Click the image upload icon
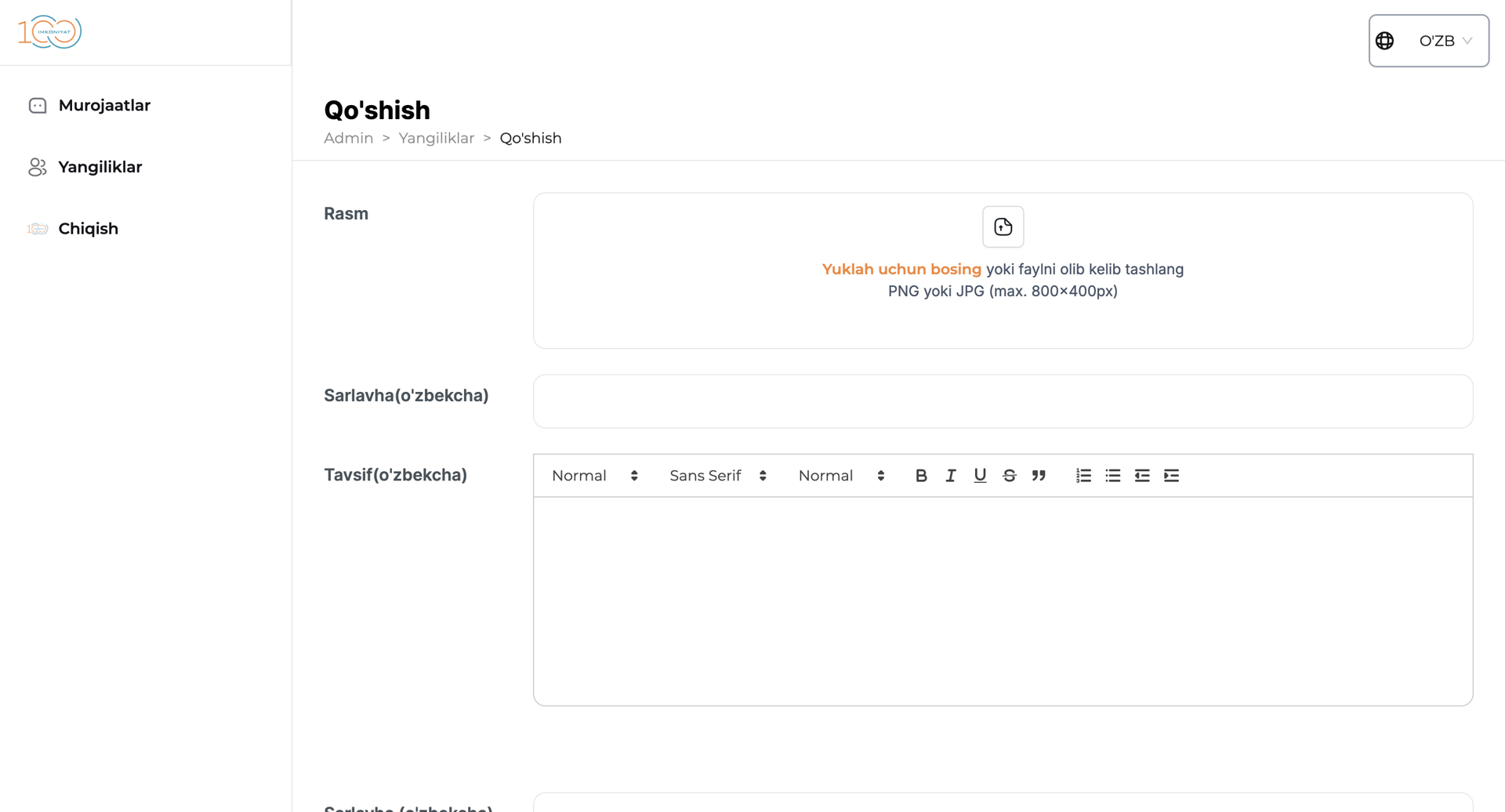Viewport: 1505px width, 812px height. (1003, 227)
